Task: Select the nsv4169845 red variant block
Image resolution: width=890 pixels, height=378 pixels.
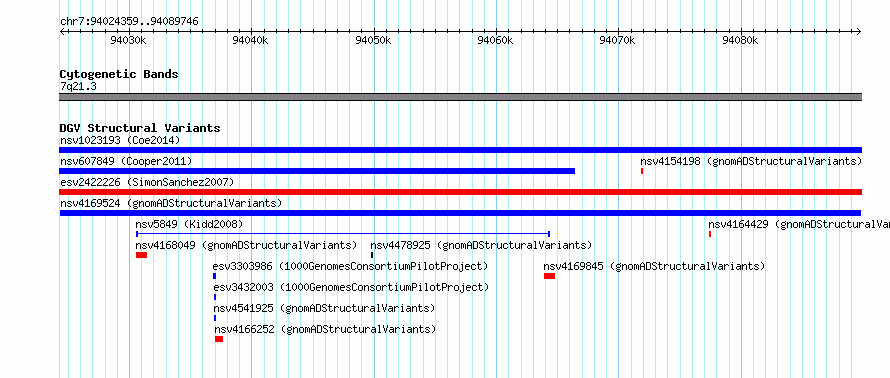Action: (x=549, y=276)
